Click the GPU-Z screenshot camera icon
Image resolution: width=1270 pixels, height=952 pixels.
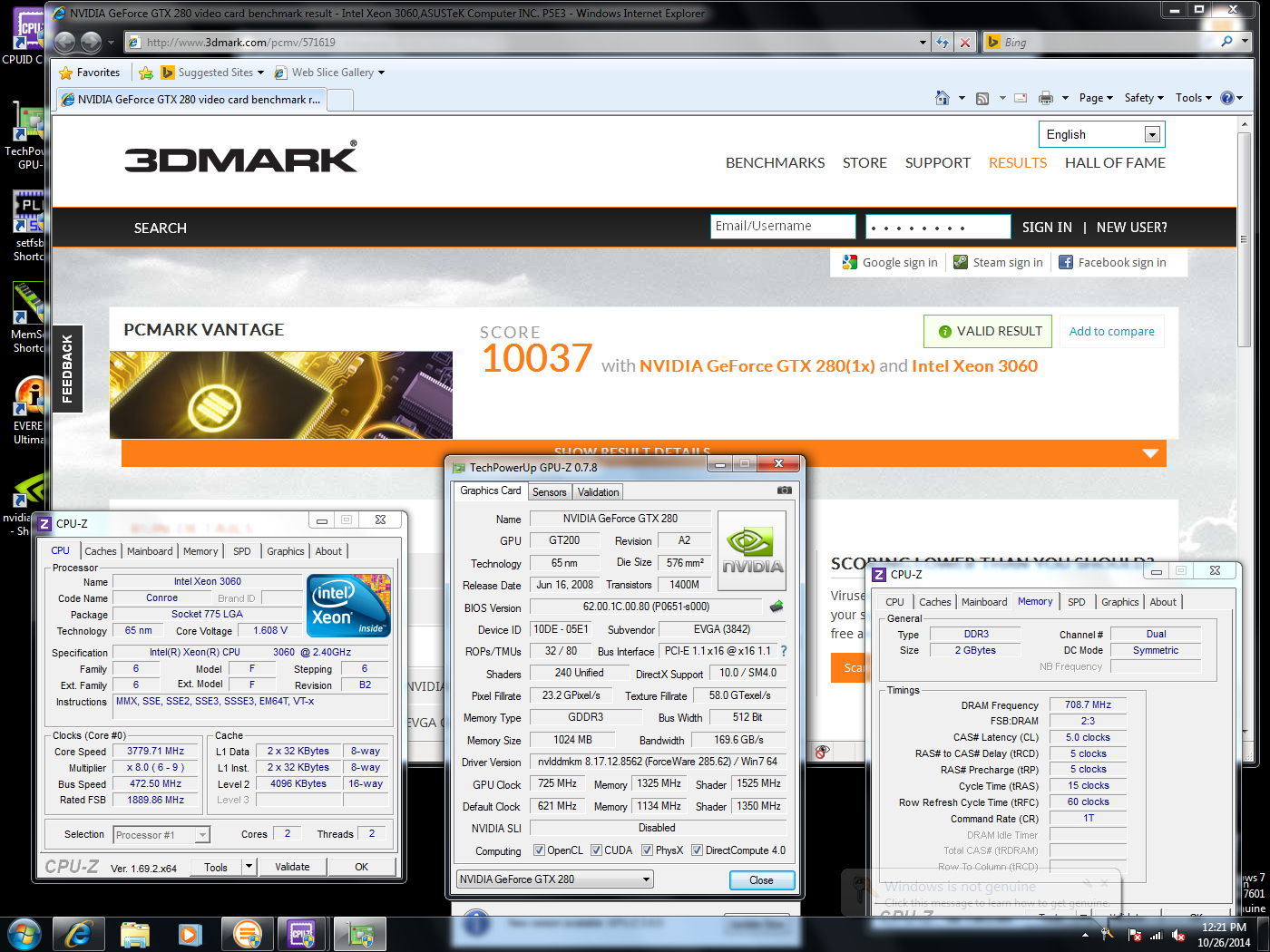[785, 491]
